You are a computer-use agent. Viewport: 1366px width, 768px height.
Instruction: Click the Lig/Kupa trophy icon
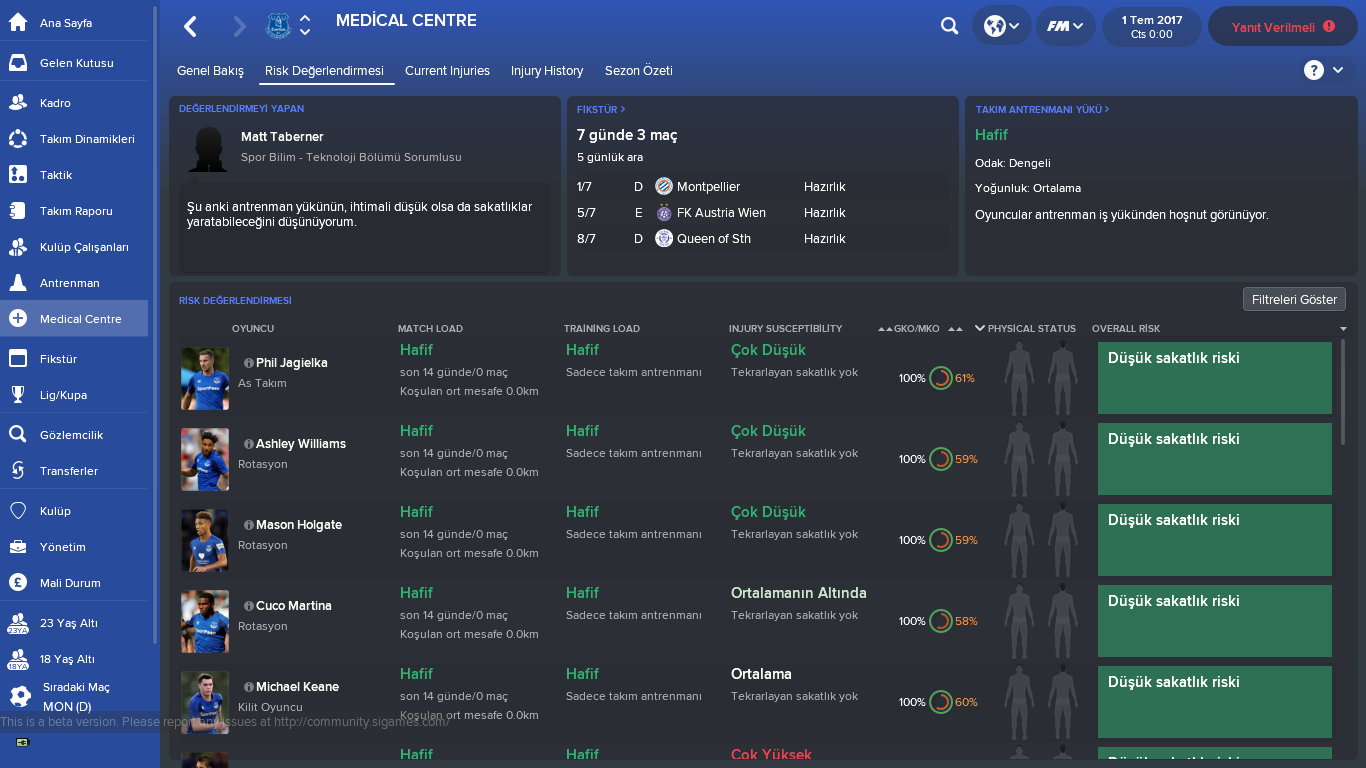18,395
